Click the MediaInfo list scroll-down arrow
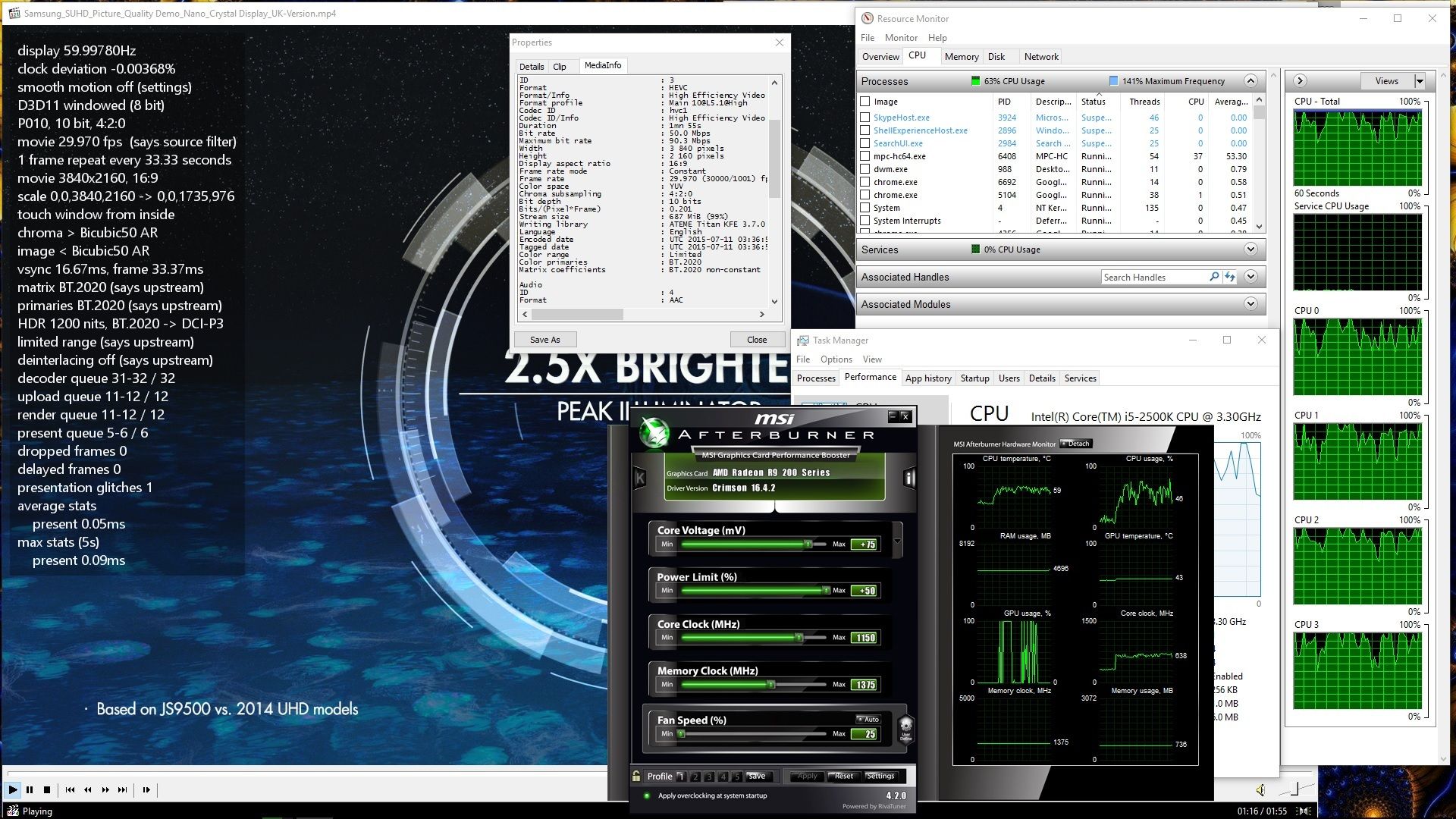 click(774, 301)
